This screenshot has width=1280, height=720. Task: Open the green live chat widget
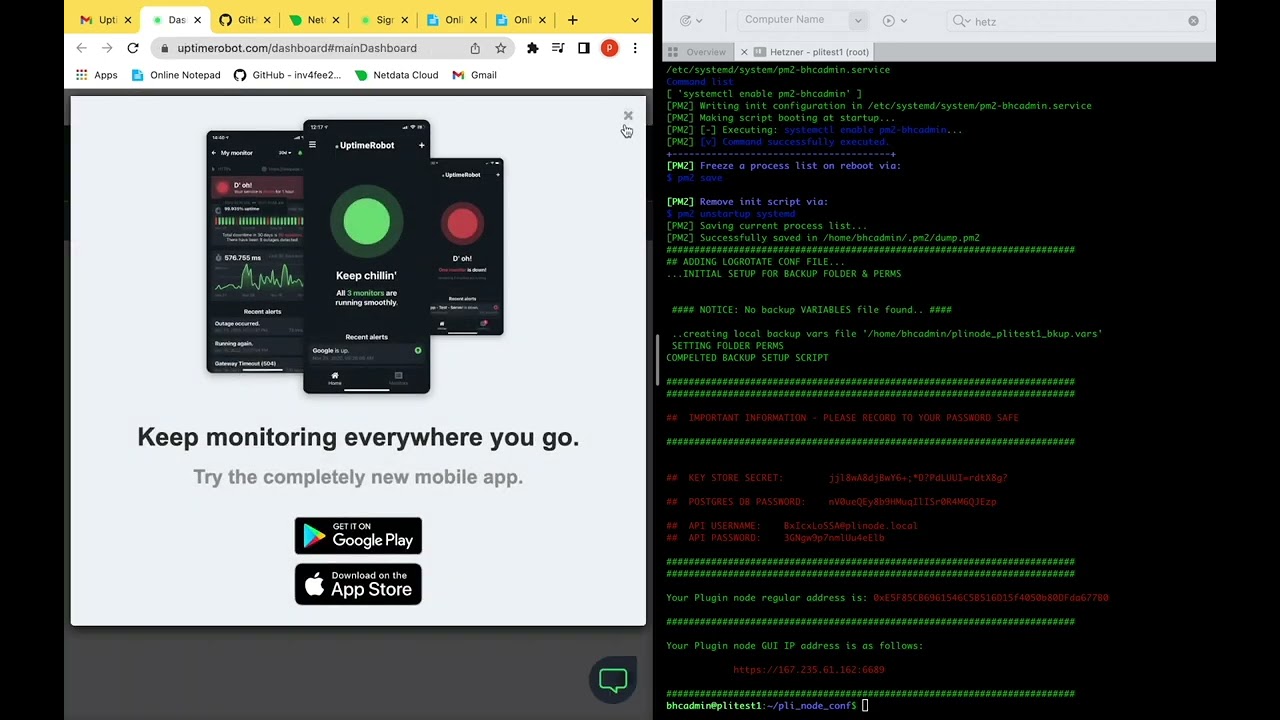[x=613, y=680]
